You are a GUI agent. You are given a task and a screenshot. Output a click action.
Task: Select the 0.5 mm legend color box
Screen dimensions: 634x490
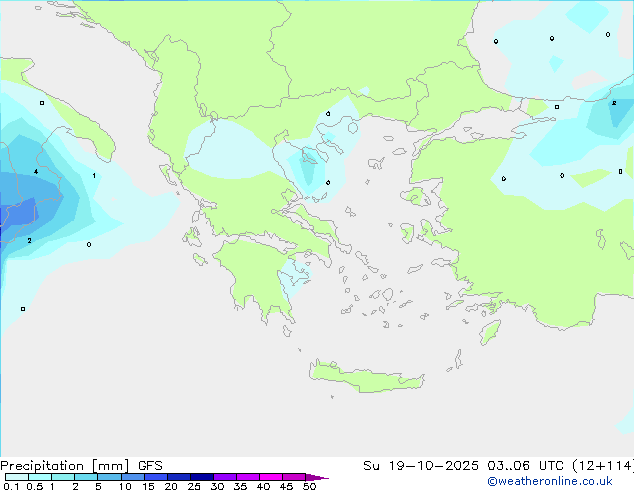click(x=40, y=477)
